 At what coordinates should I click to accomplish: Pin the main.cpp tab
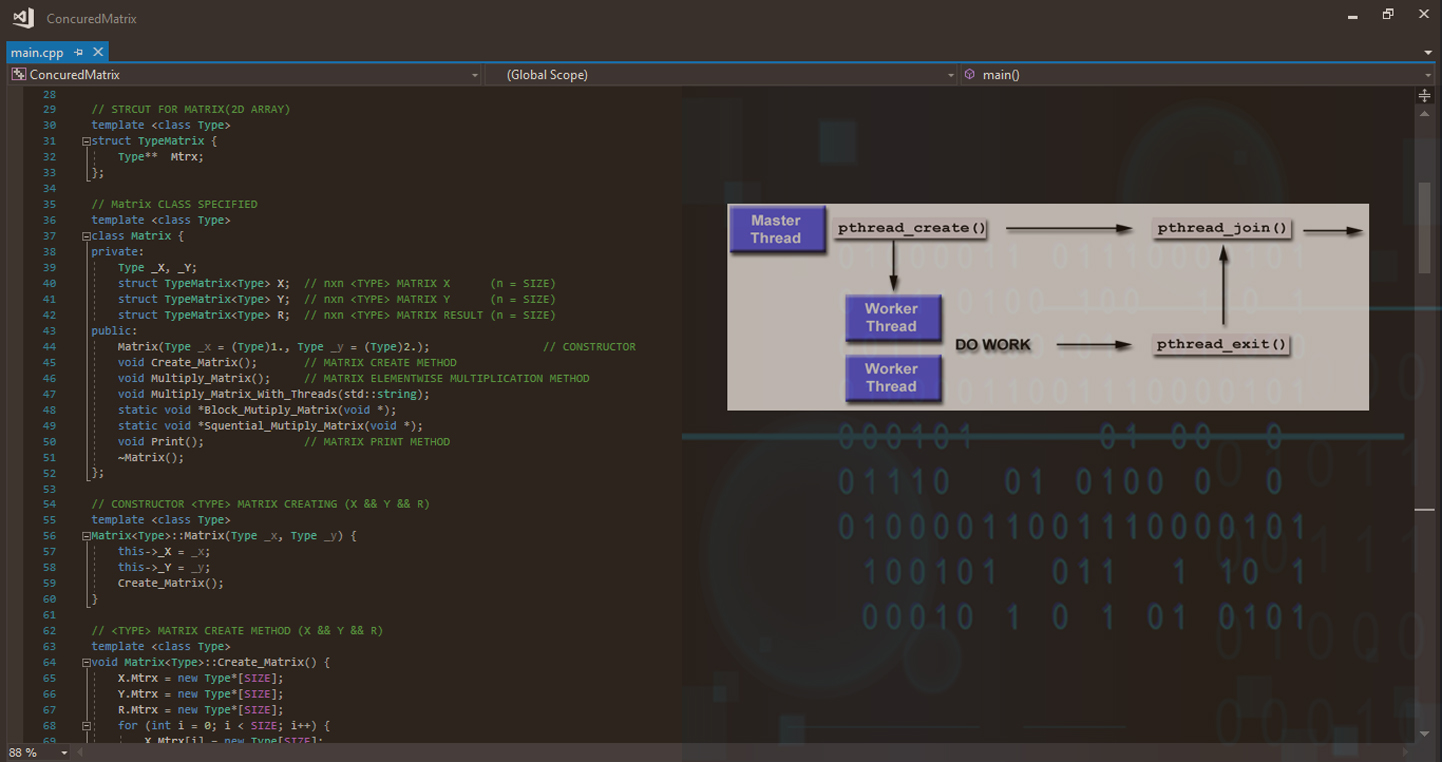point(79,52)
